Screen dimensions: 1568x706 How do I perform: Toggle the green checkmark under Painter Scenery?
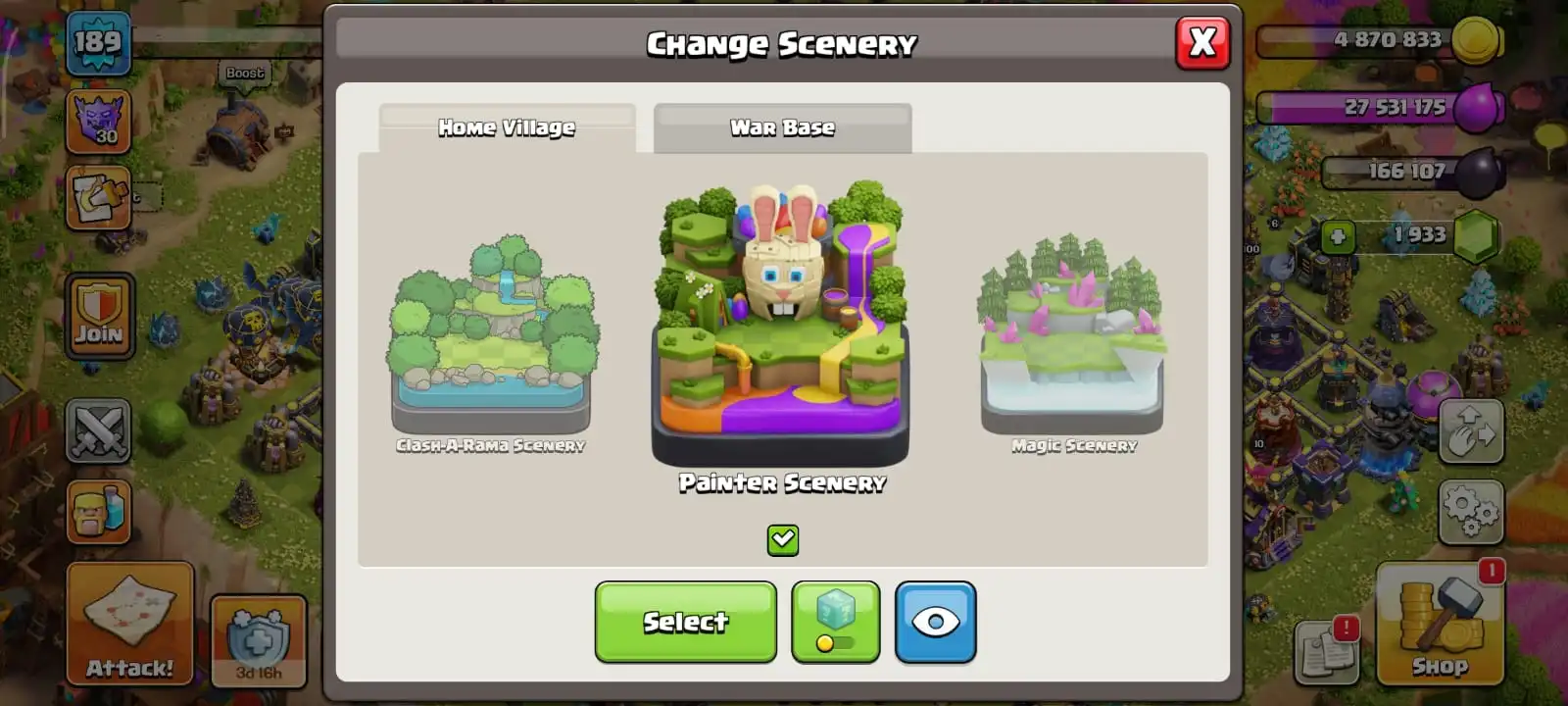782,539
